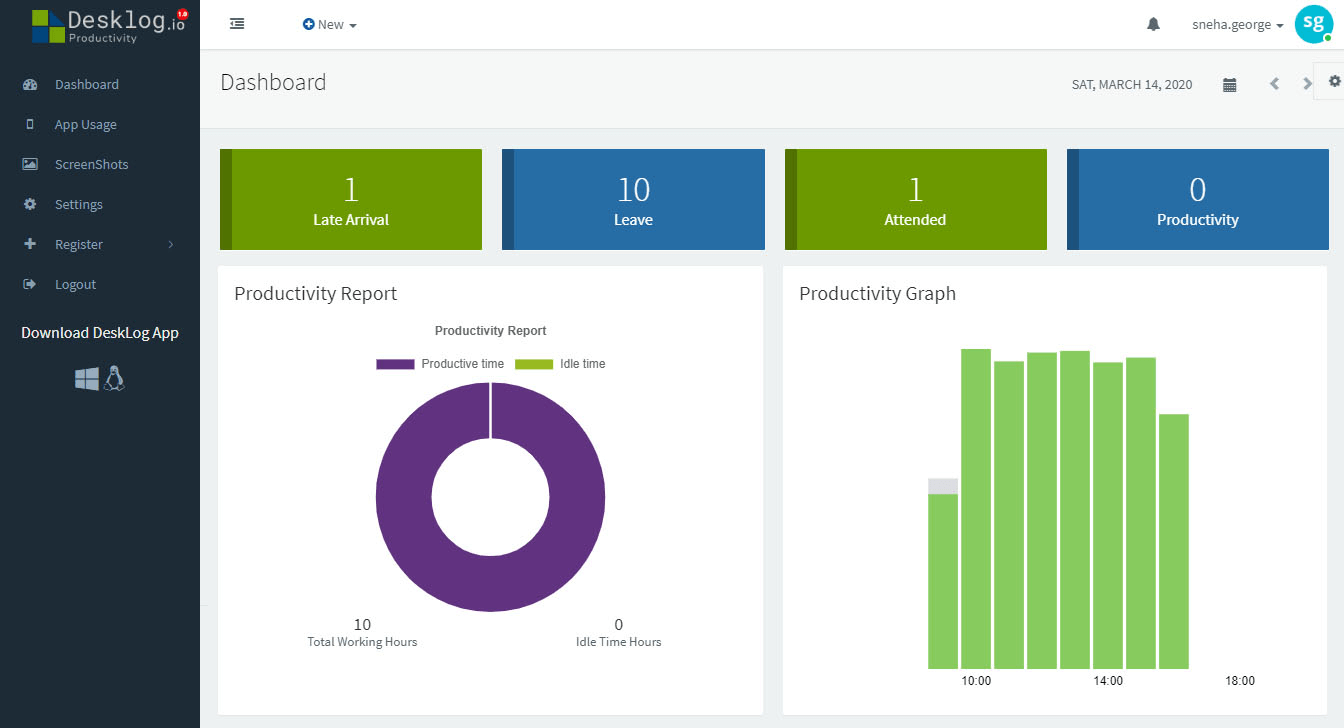The image size is (1344, 728).
Task: Download the Windows DeskLog app
Action: click(x=87, y=378)
